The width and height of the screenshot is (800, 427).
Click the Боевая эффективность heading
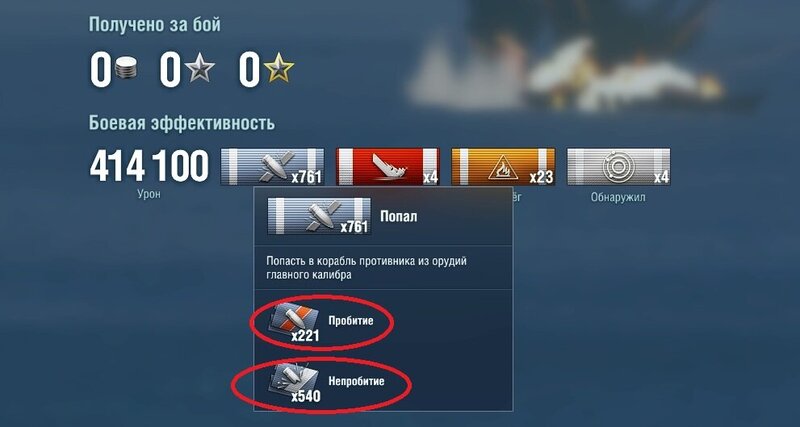point(182,123)
